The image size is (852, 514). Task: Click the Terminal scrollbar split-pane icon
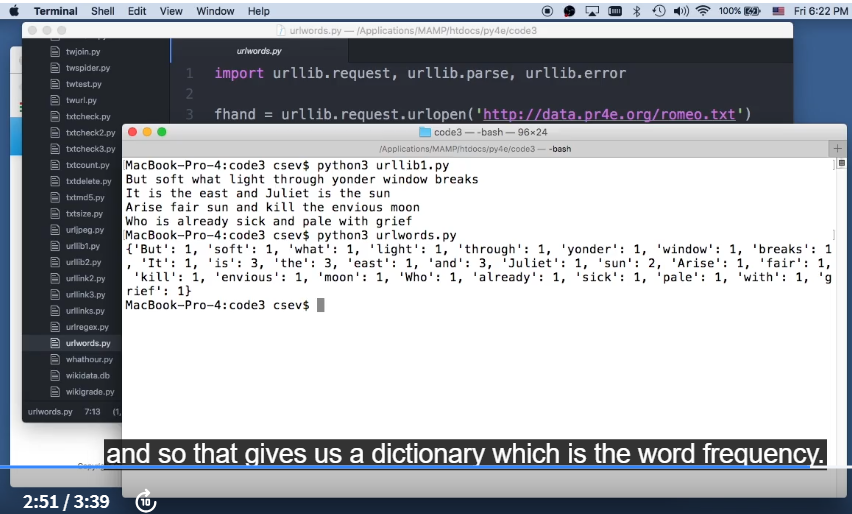click(x=842, y=163)
